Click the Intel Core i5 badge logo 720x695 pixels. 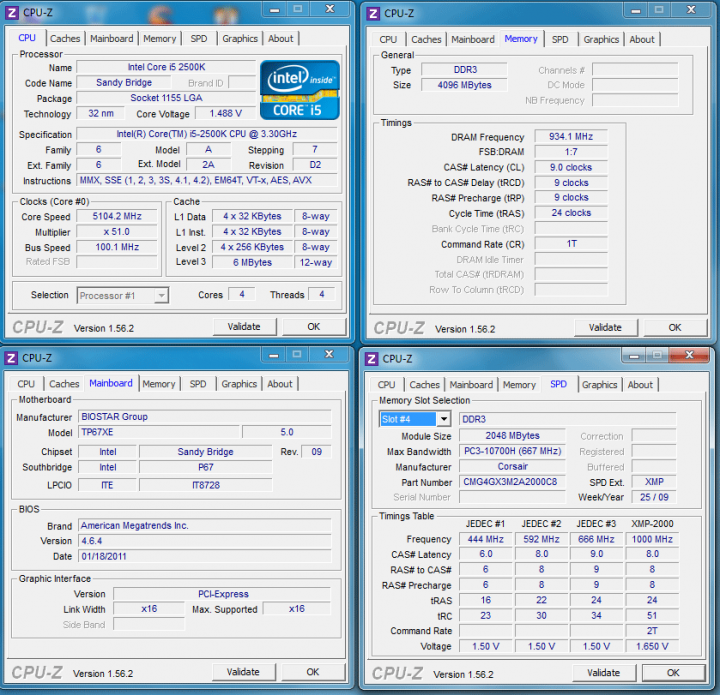pyautogui.click(x=300, y=90)
